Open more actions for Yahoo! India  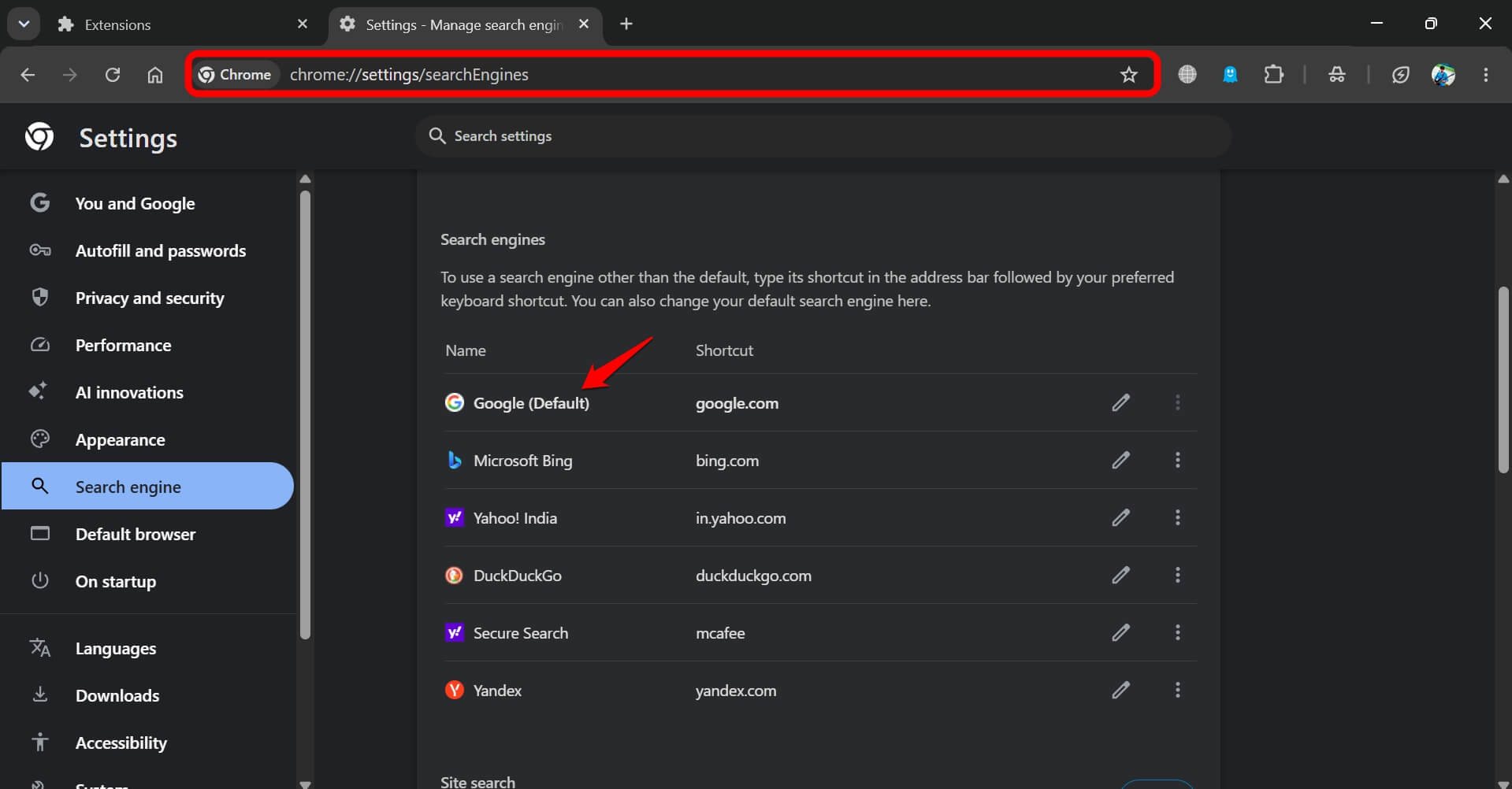pyautogui.click(x=1178, y=518)
